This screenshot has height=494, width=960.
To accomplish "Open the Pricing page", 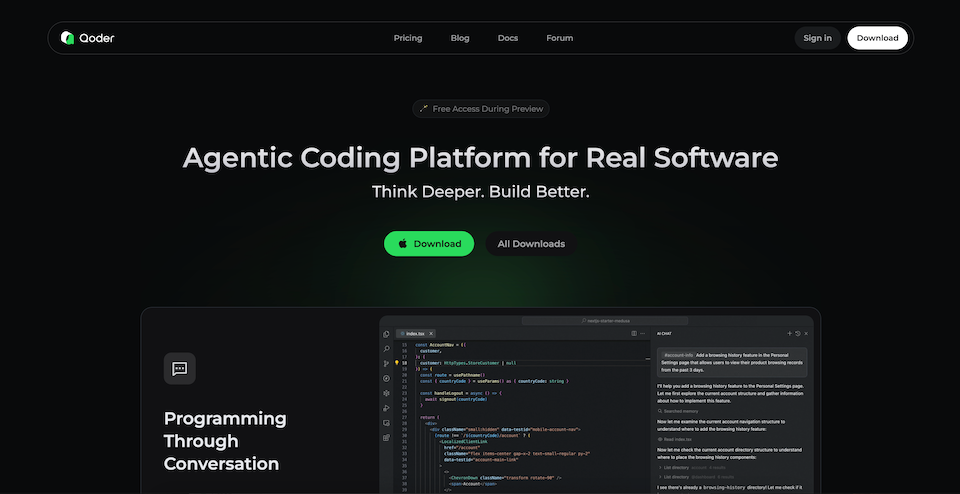I will (x=408, y=38).
